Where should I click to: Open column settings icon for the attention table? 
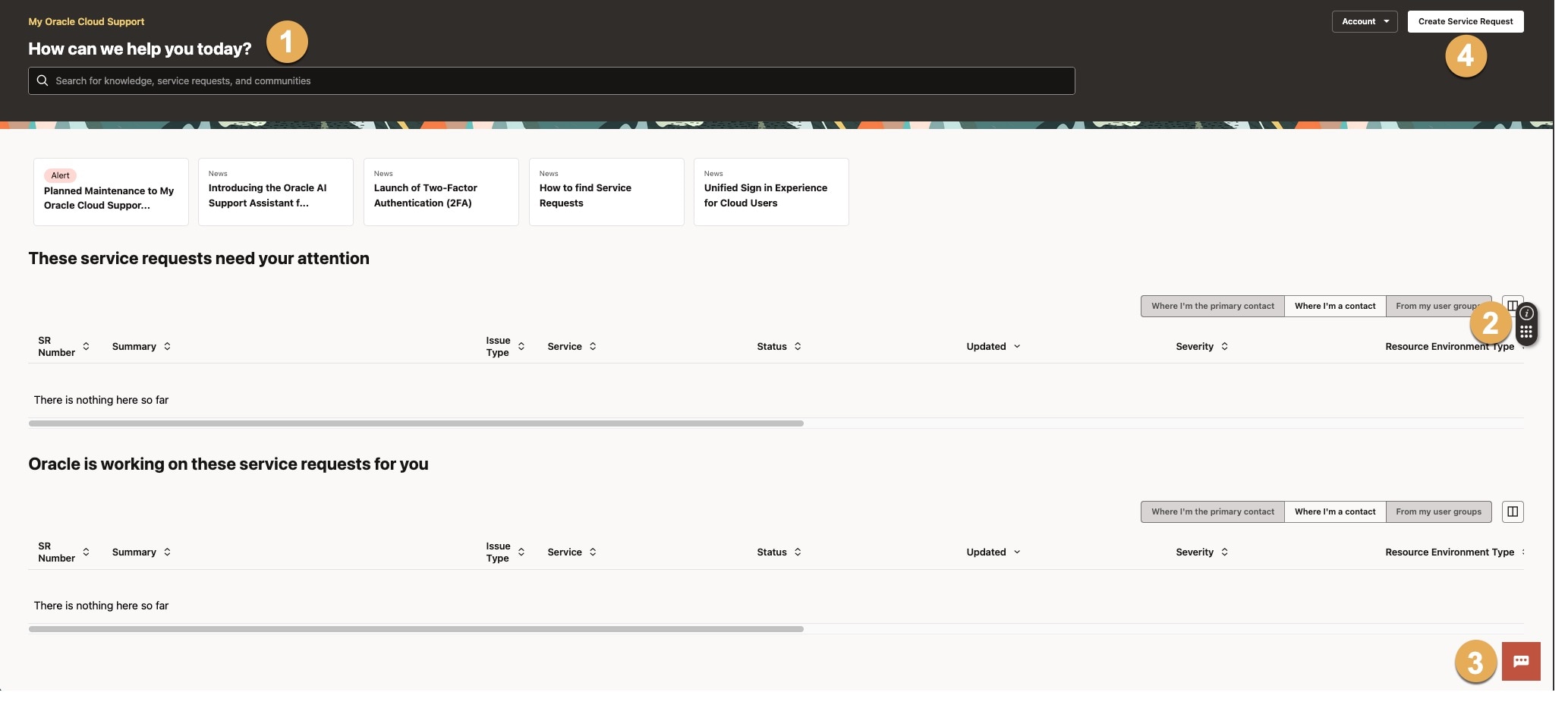1513,306
